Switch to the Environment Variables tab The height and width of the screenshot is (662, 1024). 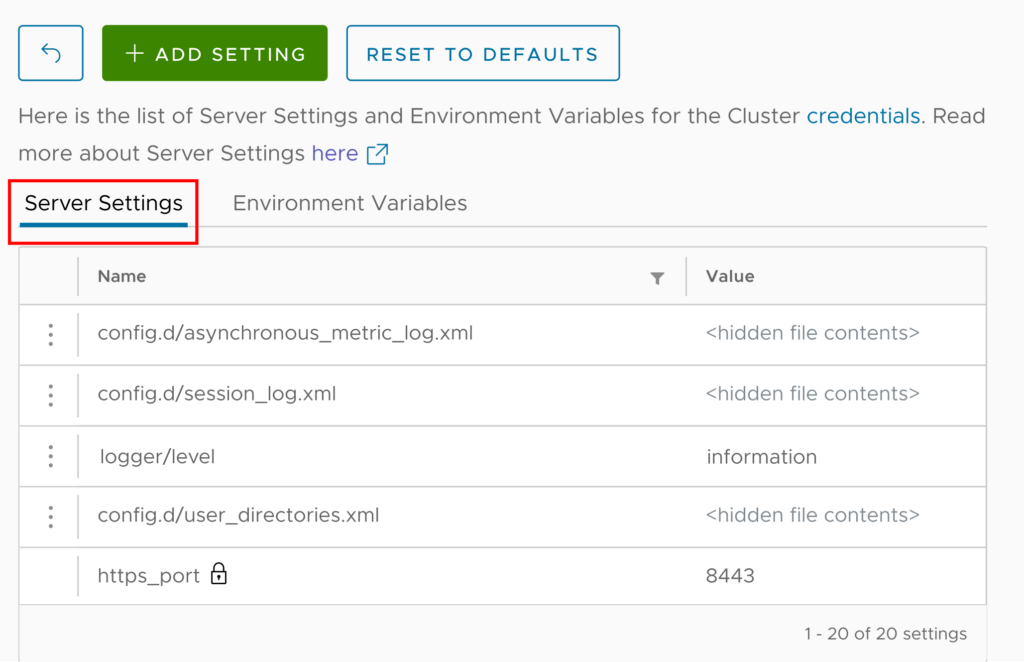point(349,203)
